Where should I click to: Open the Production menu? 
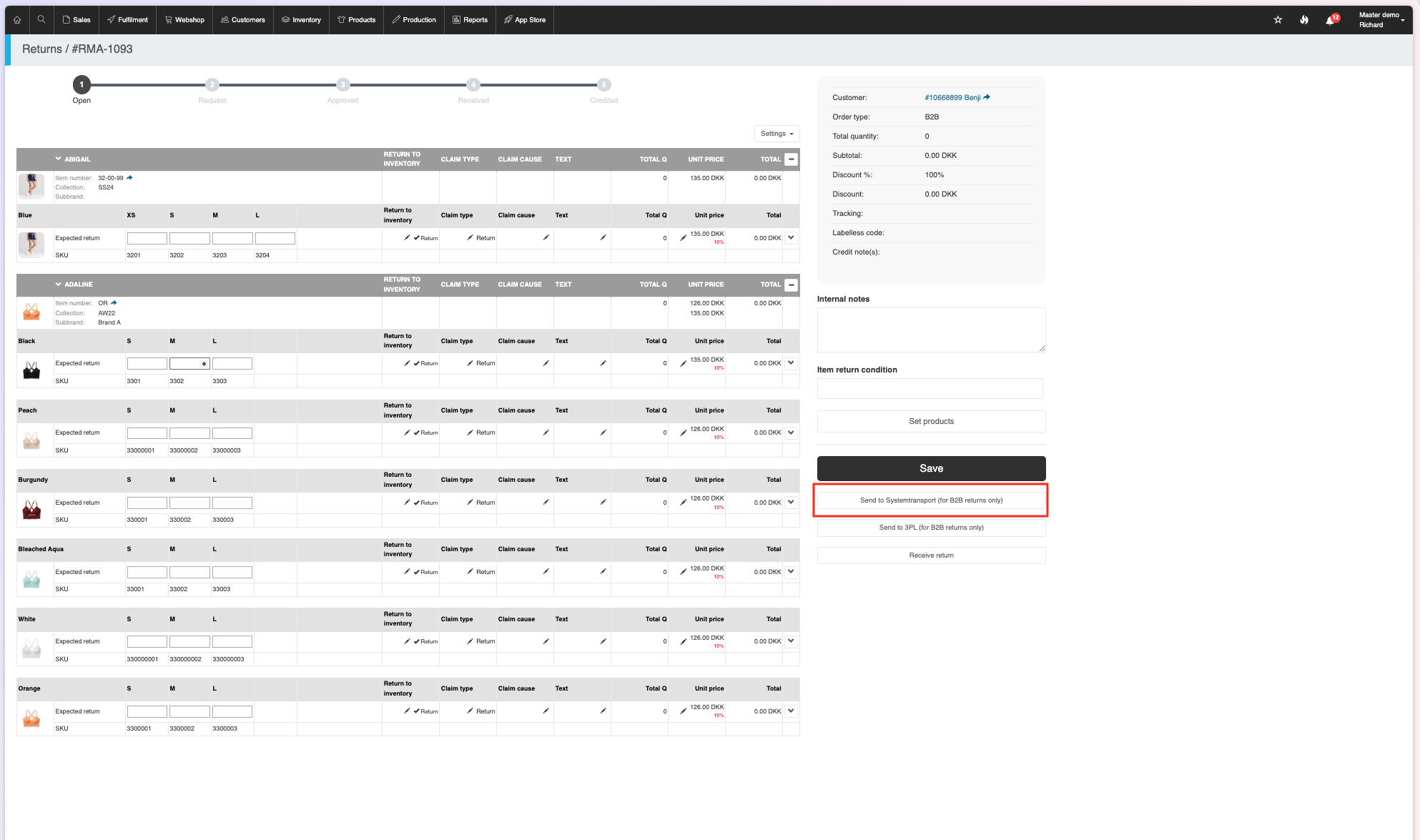click(x=414, y=20)
